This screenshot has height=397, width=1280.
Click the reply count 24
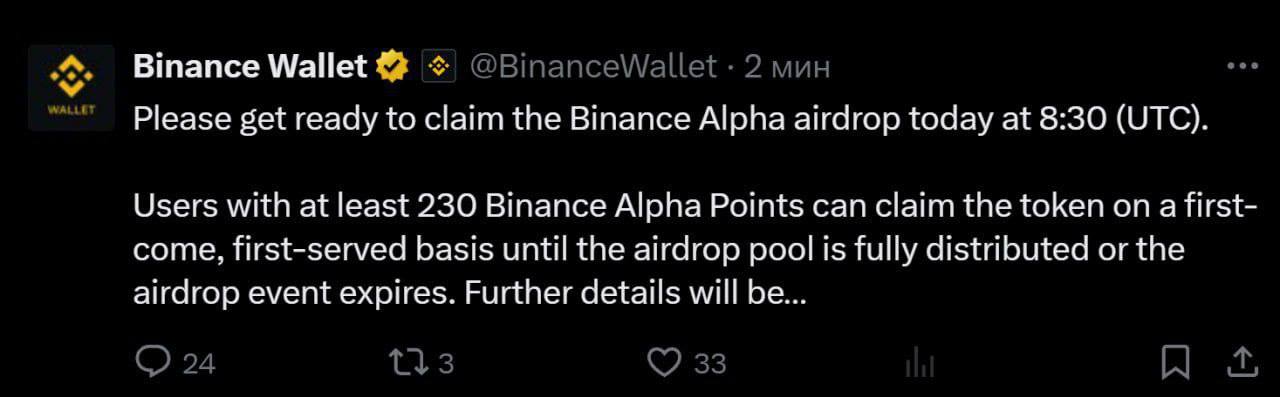coord(199,363)
